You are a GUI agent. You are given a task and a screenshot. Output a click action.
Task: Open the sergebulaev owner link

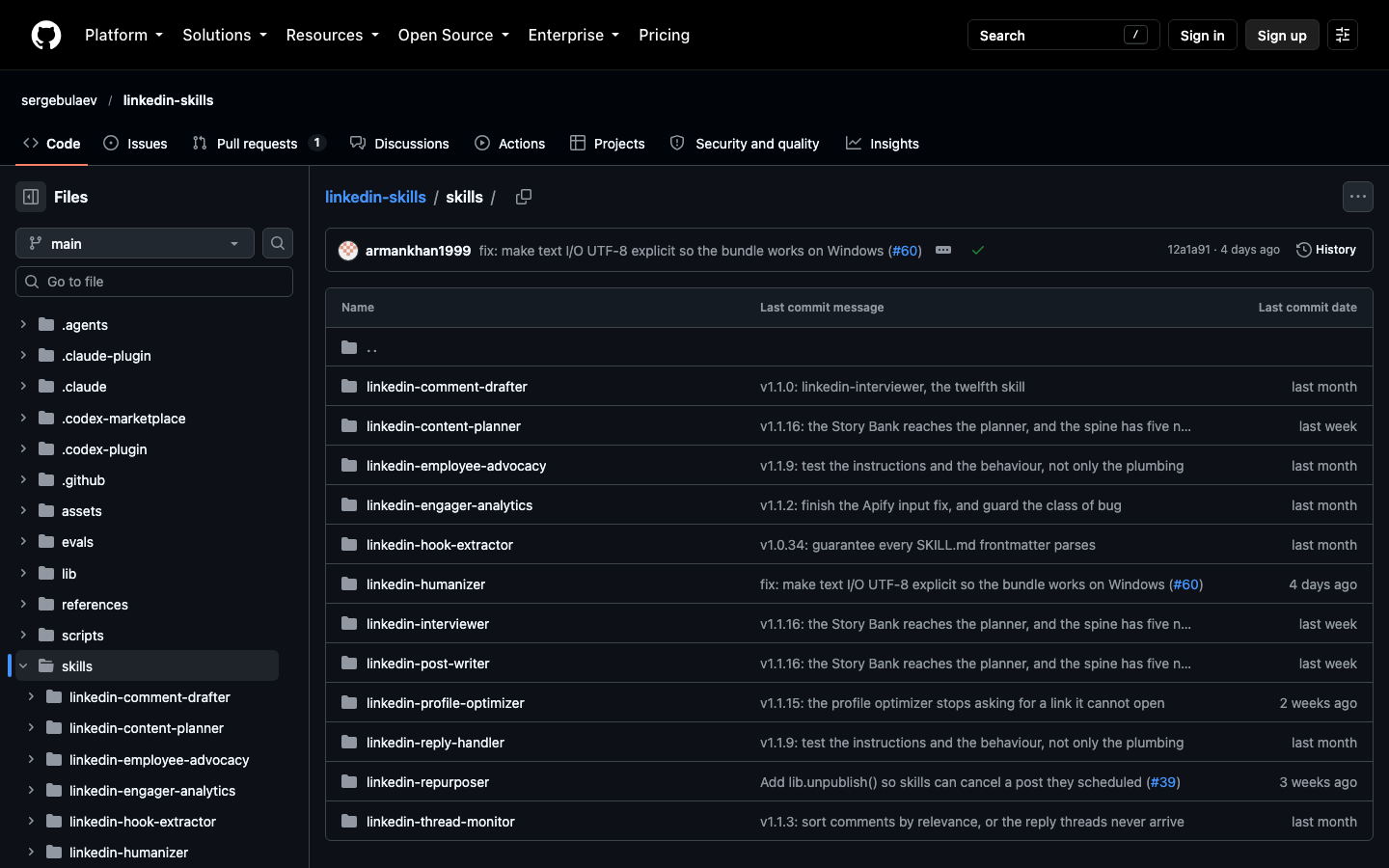click(60, 100)
